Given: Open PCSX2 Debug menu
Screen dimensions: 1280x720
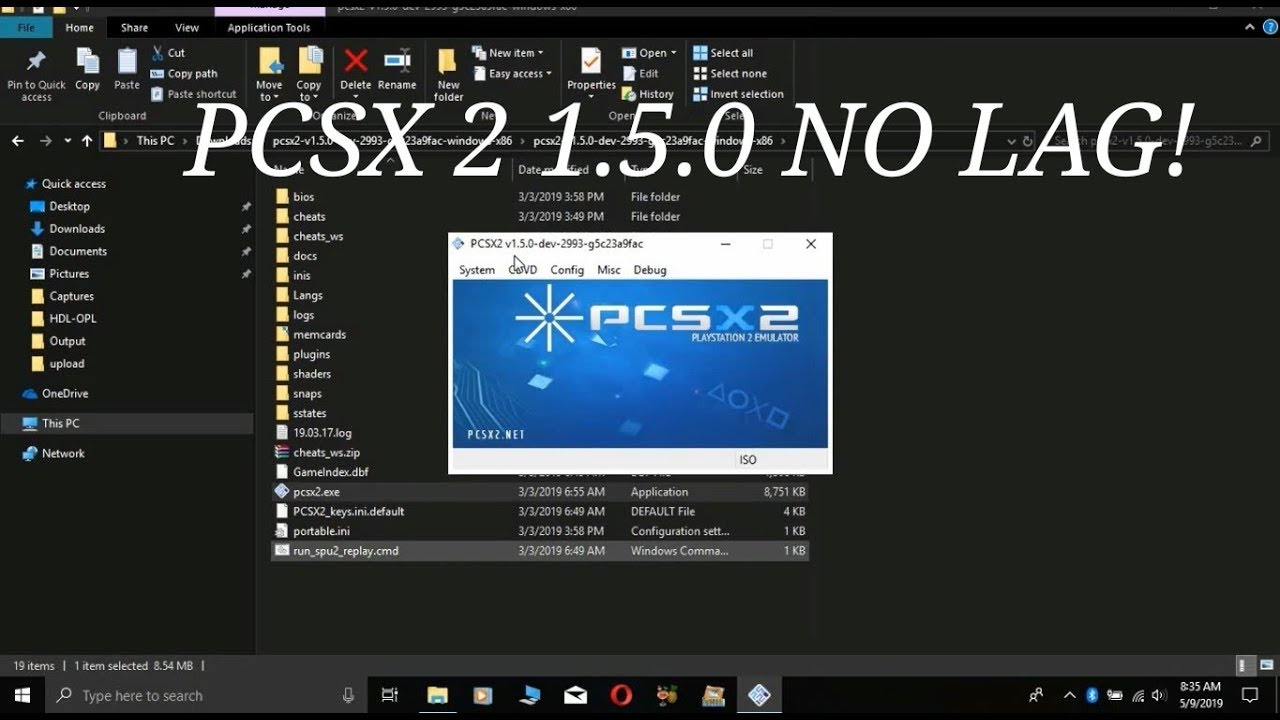Looking at the screenshot, I should (650, 270).
